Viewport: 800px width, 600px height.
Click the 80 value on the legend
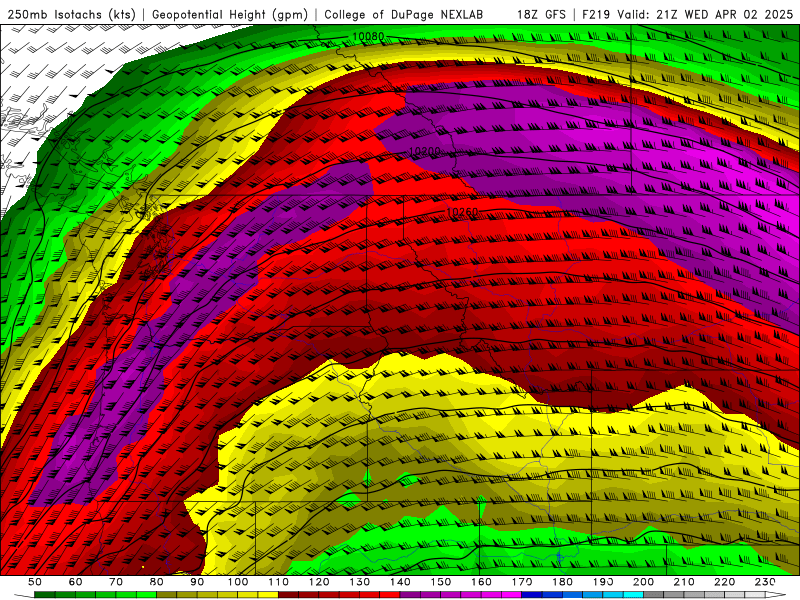click(x=156, y=582)
